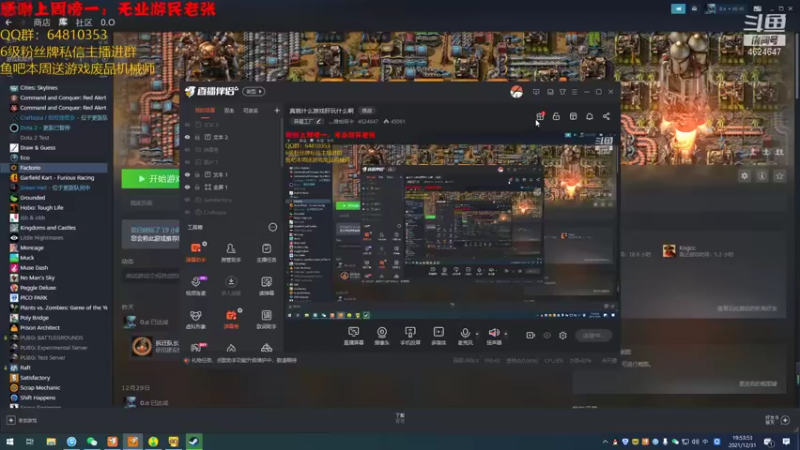Toggle visibility of Craftopia source
800x450 pixels.
point(187,212)
